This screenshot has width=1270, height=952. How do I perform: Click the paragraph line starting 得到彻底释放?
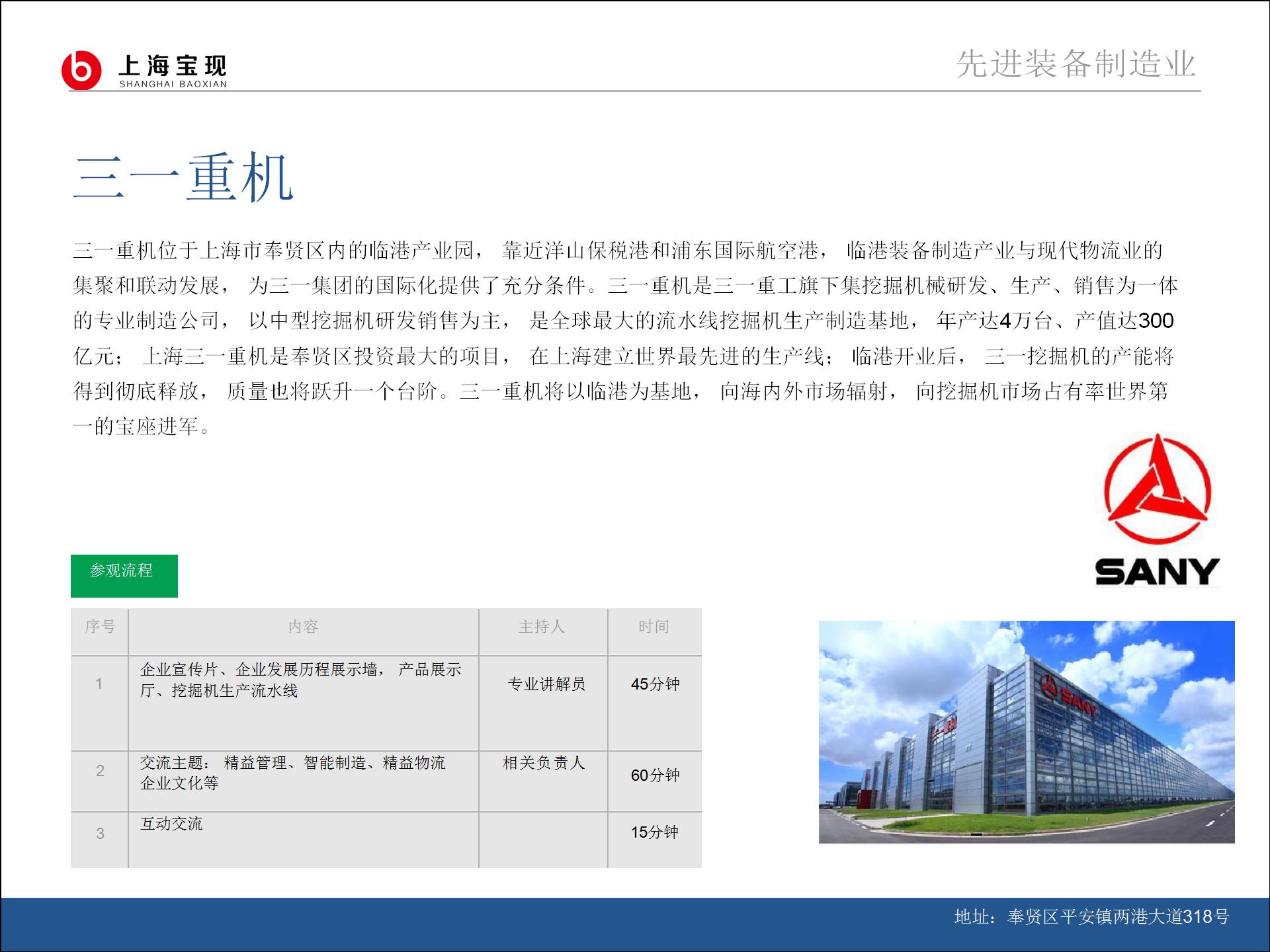[x=620, y=391]
